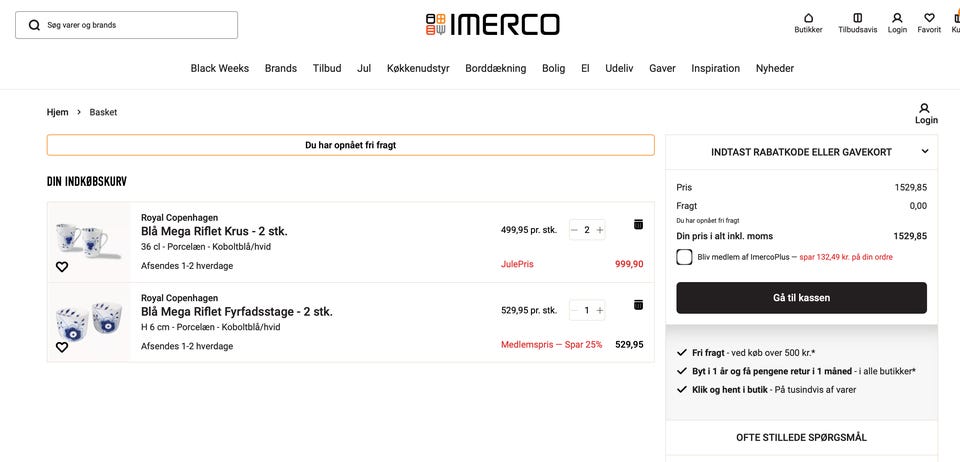
Task: Go to Hjem via breadcrumb link
Action: coord(58,112)
